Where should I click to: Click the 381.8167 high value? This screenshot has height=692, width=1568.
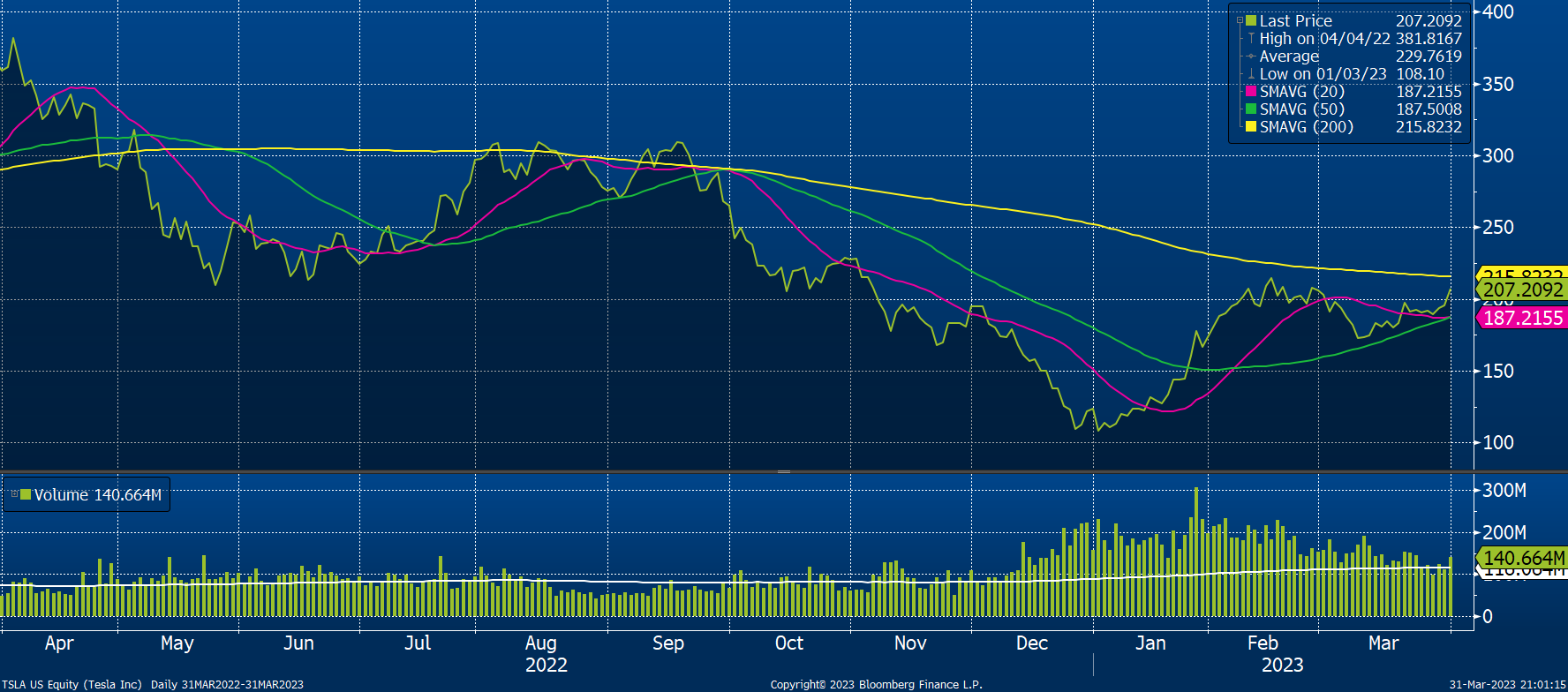1429,38
